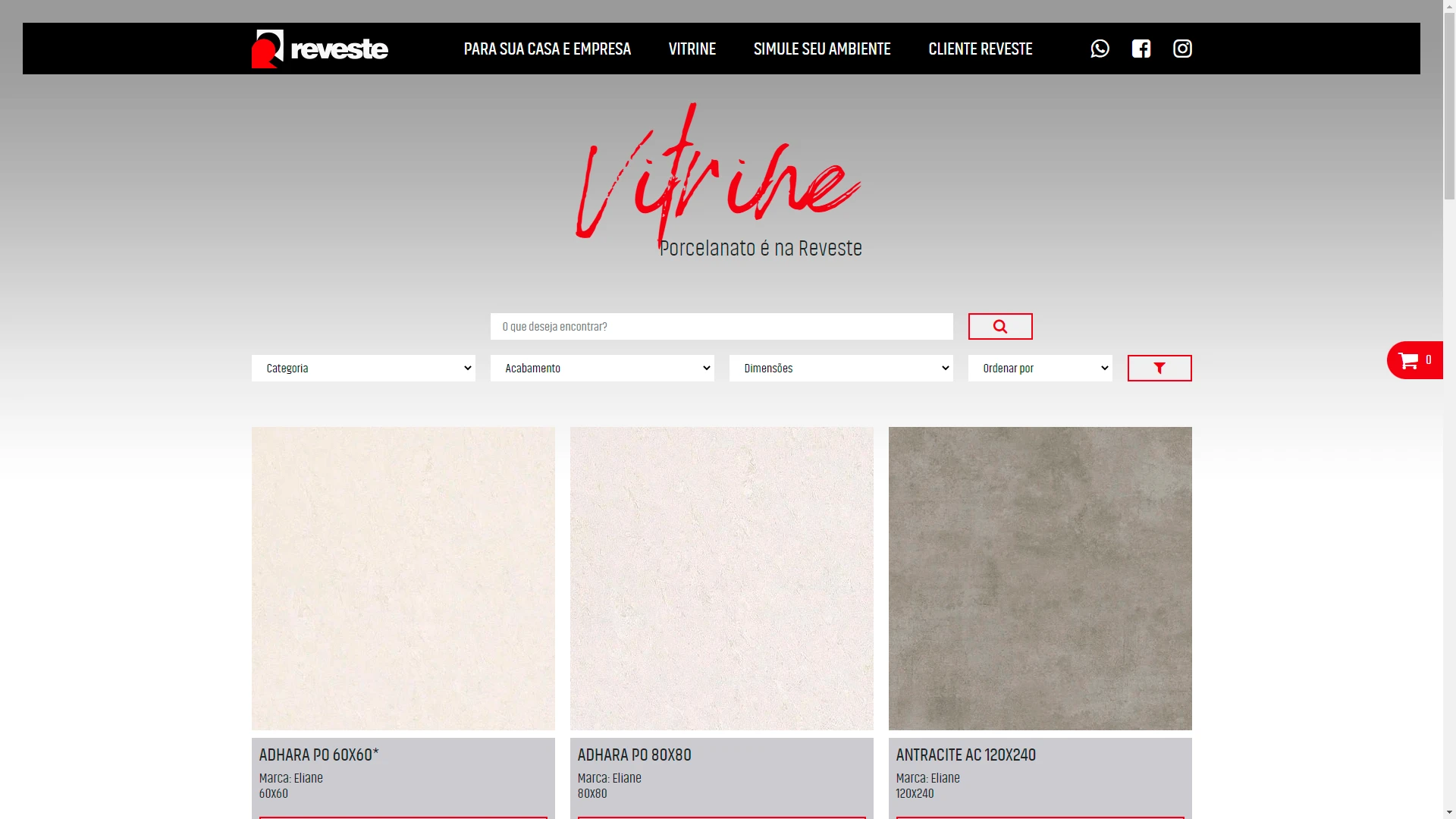Screen dimensions: 1456x819
Task: Apply filters with the funnel button
Action: click(1159, 368)
